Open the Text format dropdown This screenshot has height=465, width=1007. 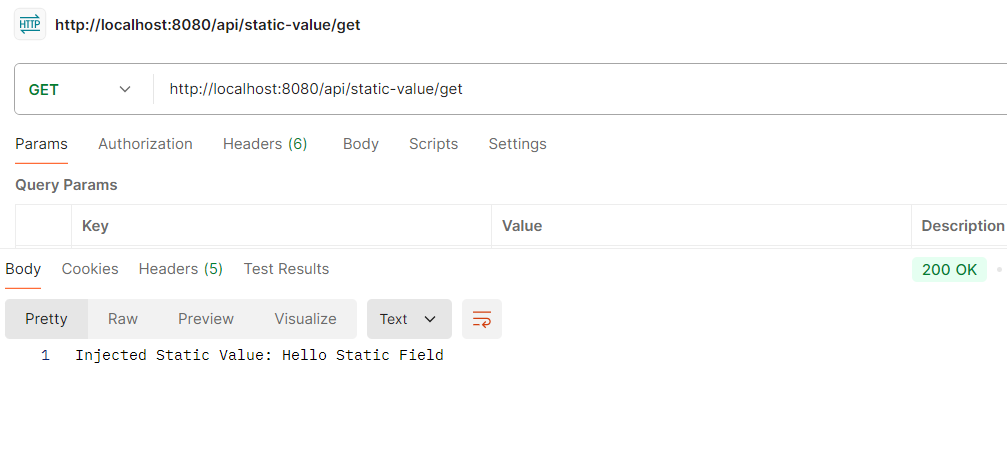[409, 319]
